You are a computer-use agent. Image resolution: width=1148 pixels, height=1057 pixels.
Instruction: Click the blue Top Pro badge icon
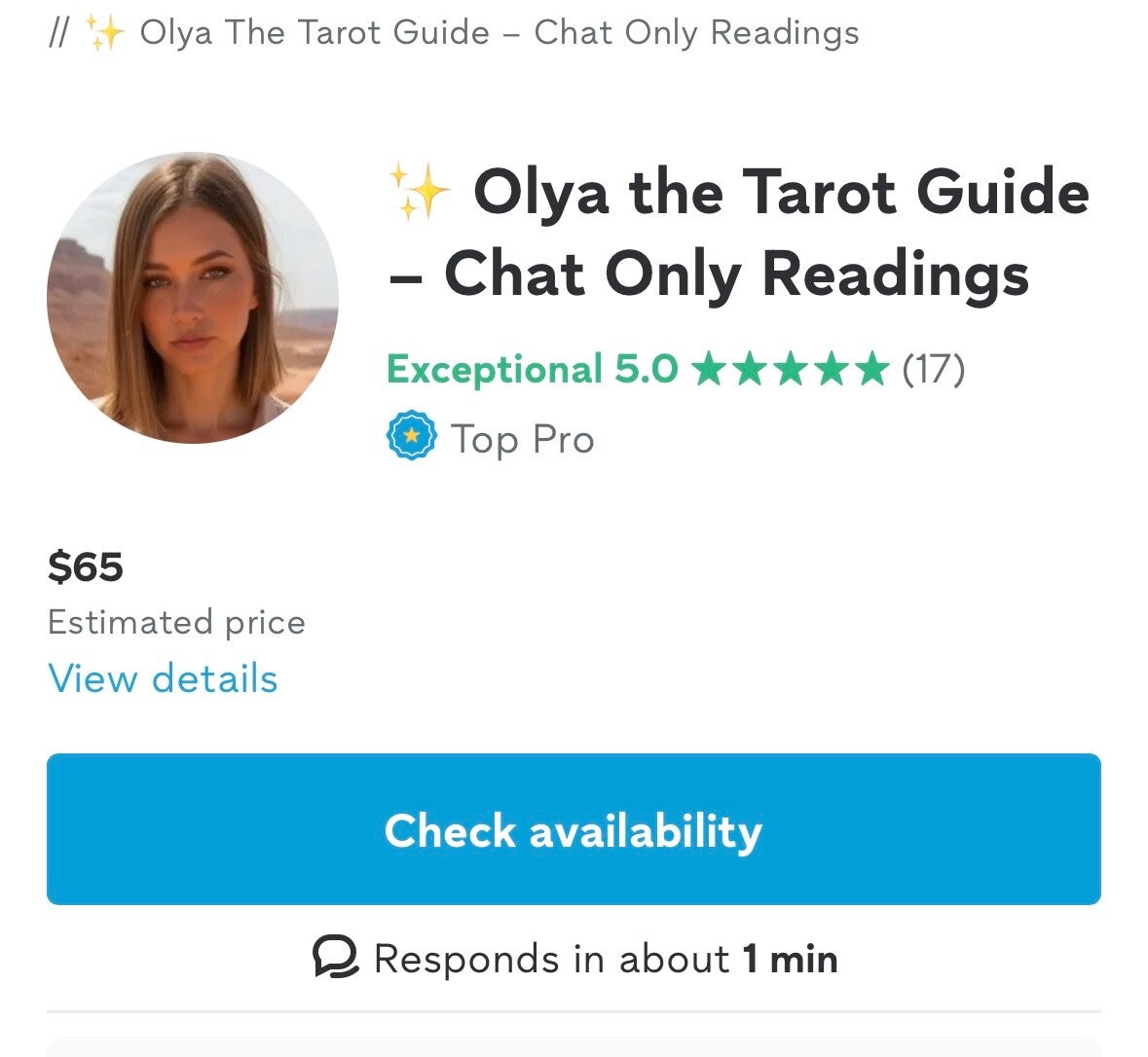tap(411, 437)
